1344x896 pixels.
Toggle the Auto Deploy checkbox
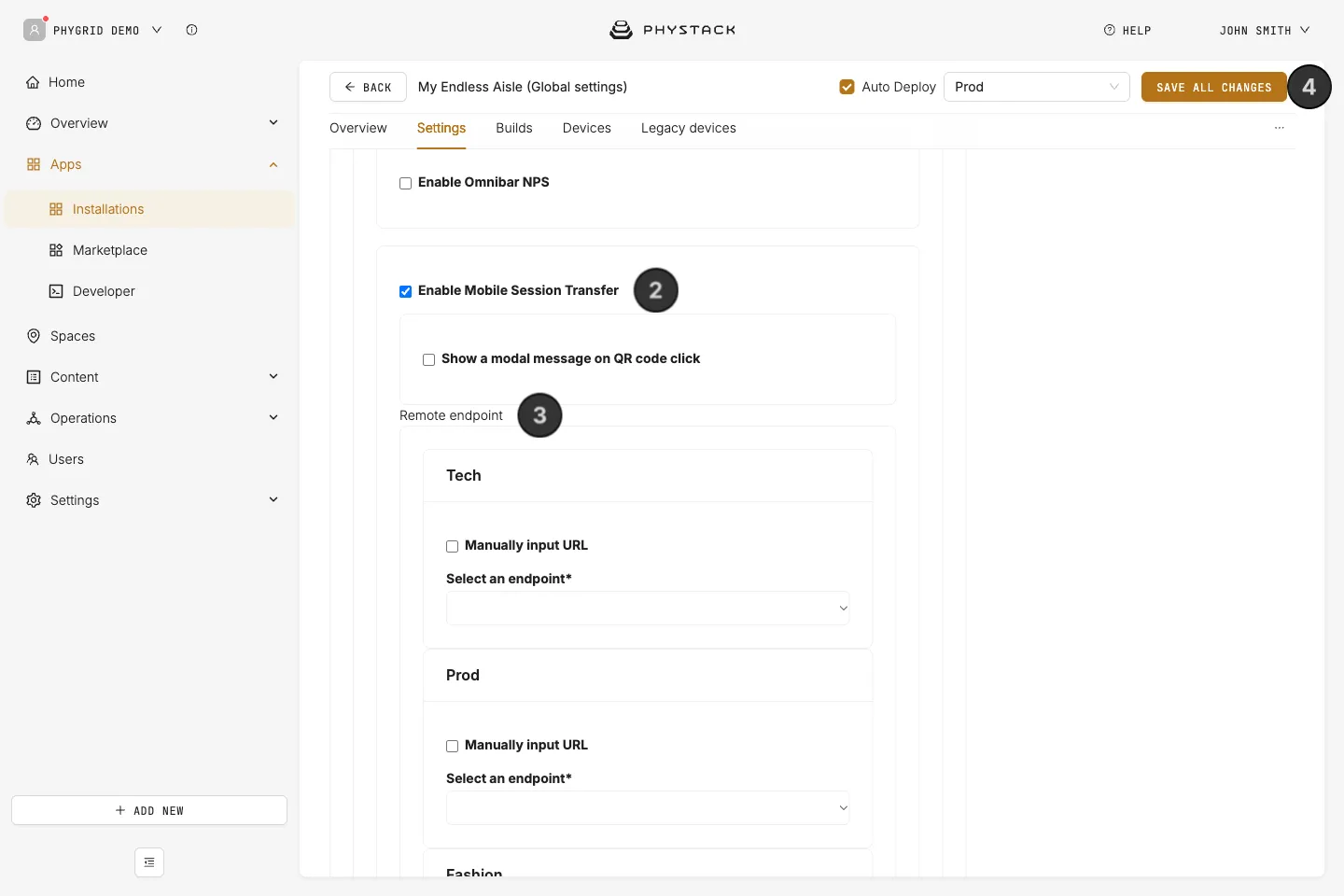[847, 87]
